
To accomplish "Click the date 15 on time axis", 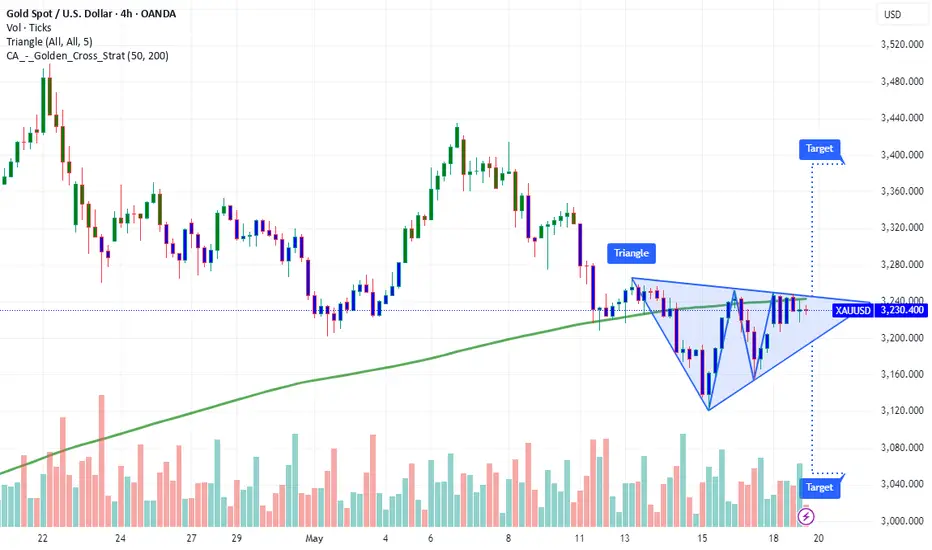I will click(703, 538).
